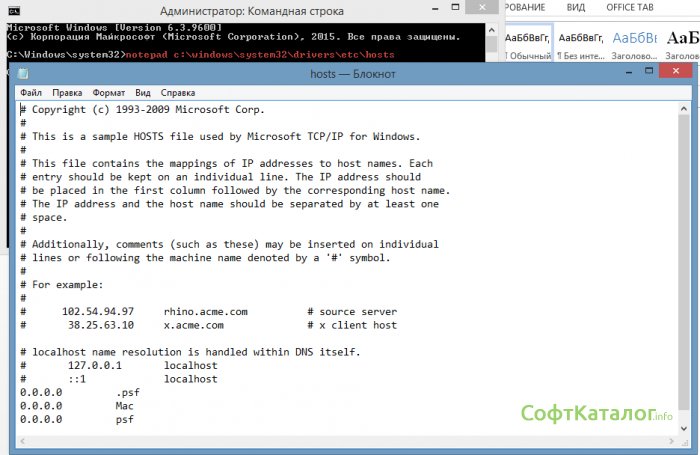Open the Файл menu in Notepad
The image size is (700, 455).
coord(30,92)
